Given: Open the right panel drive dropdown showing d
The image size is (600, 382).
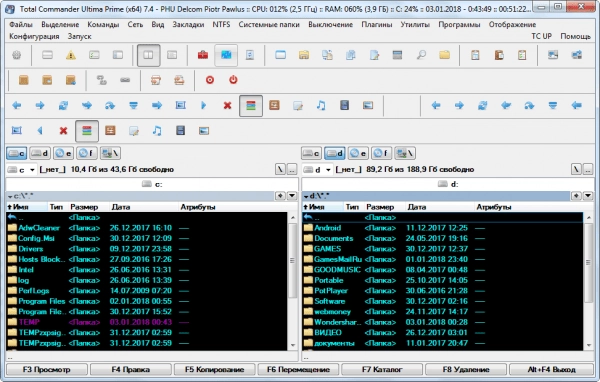Looking at the screenshot, I should point(317,170).
